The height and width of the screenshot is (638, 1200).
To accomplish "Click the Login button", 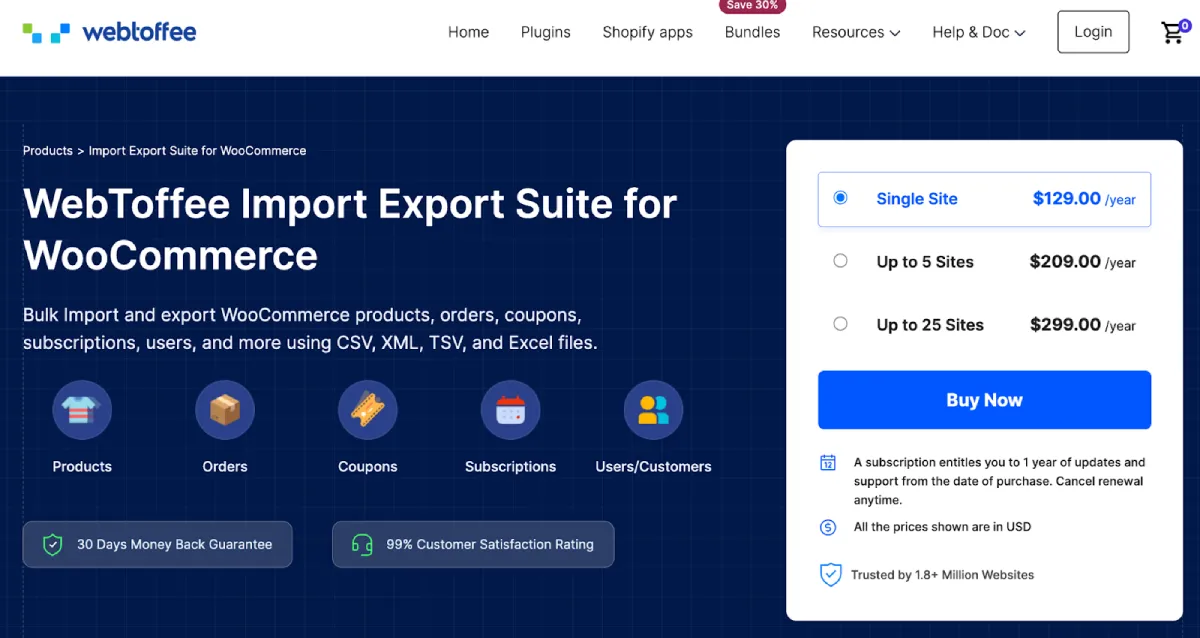I will 1093,32.
